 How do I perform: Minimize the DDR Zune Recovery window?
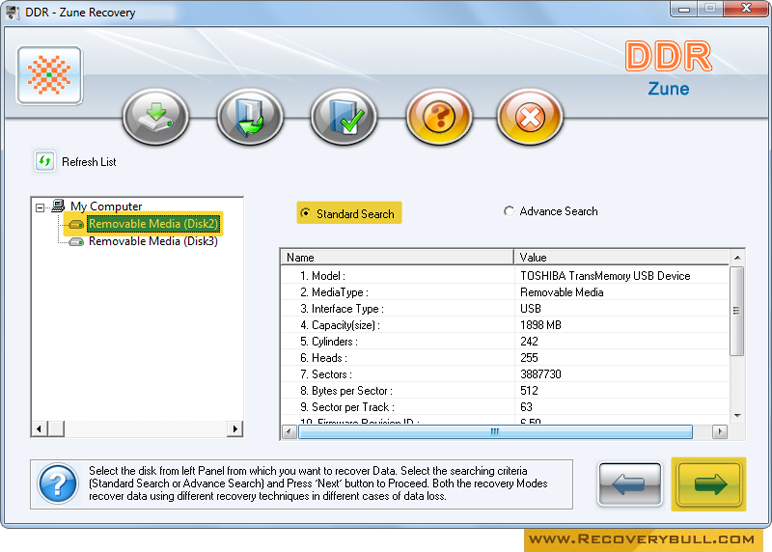pos(684,8)
